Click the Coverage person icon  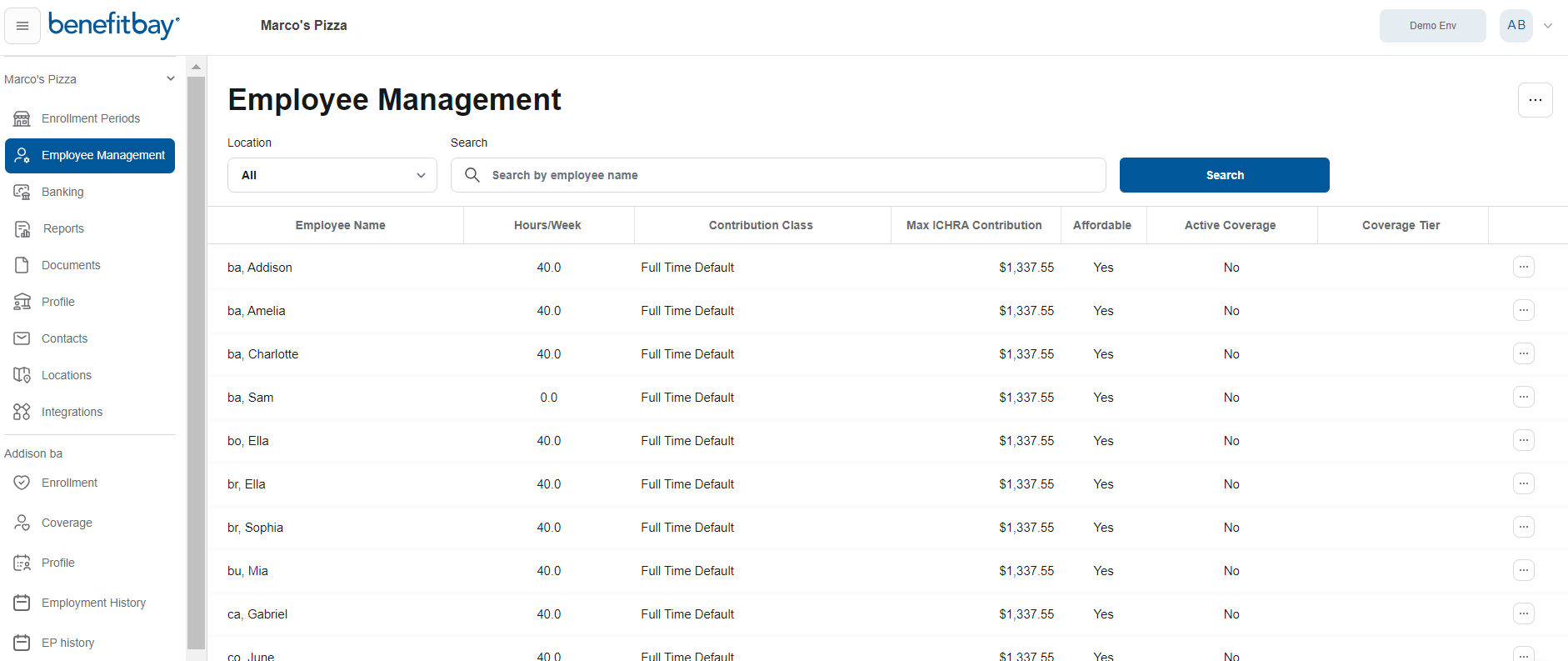[22, 523]
